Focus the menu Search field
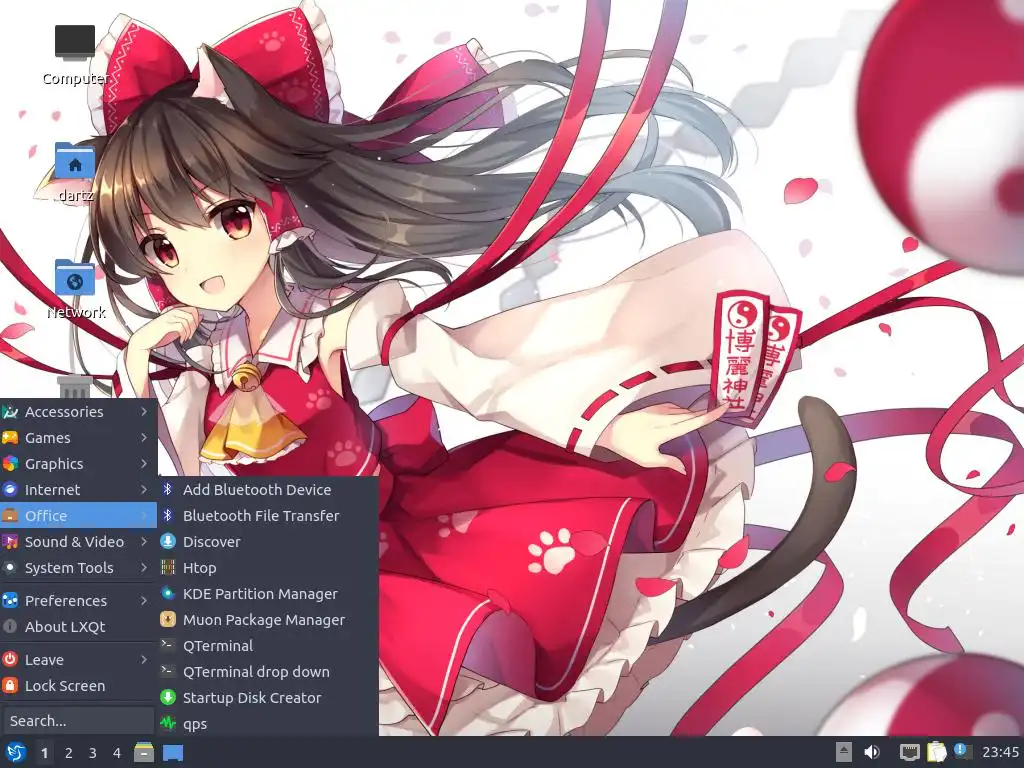This screenshot has height=768, width=1024. 78,721
